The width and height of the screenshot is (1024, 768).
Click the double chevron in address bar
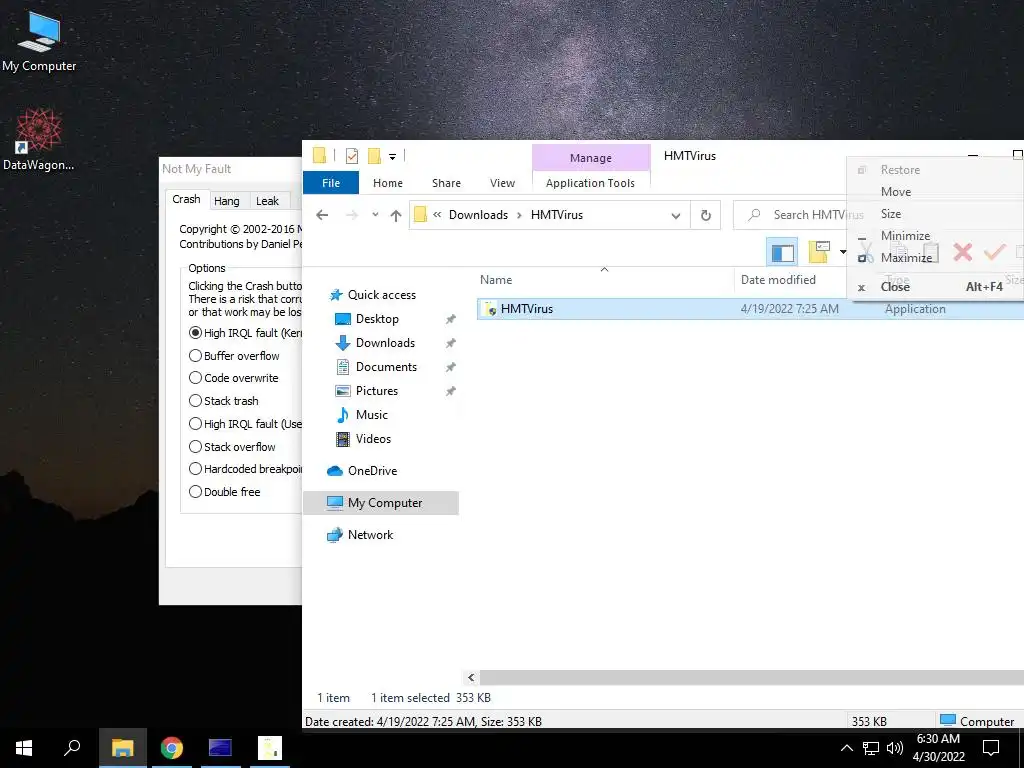(437, 214)
